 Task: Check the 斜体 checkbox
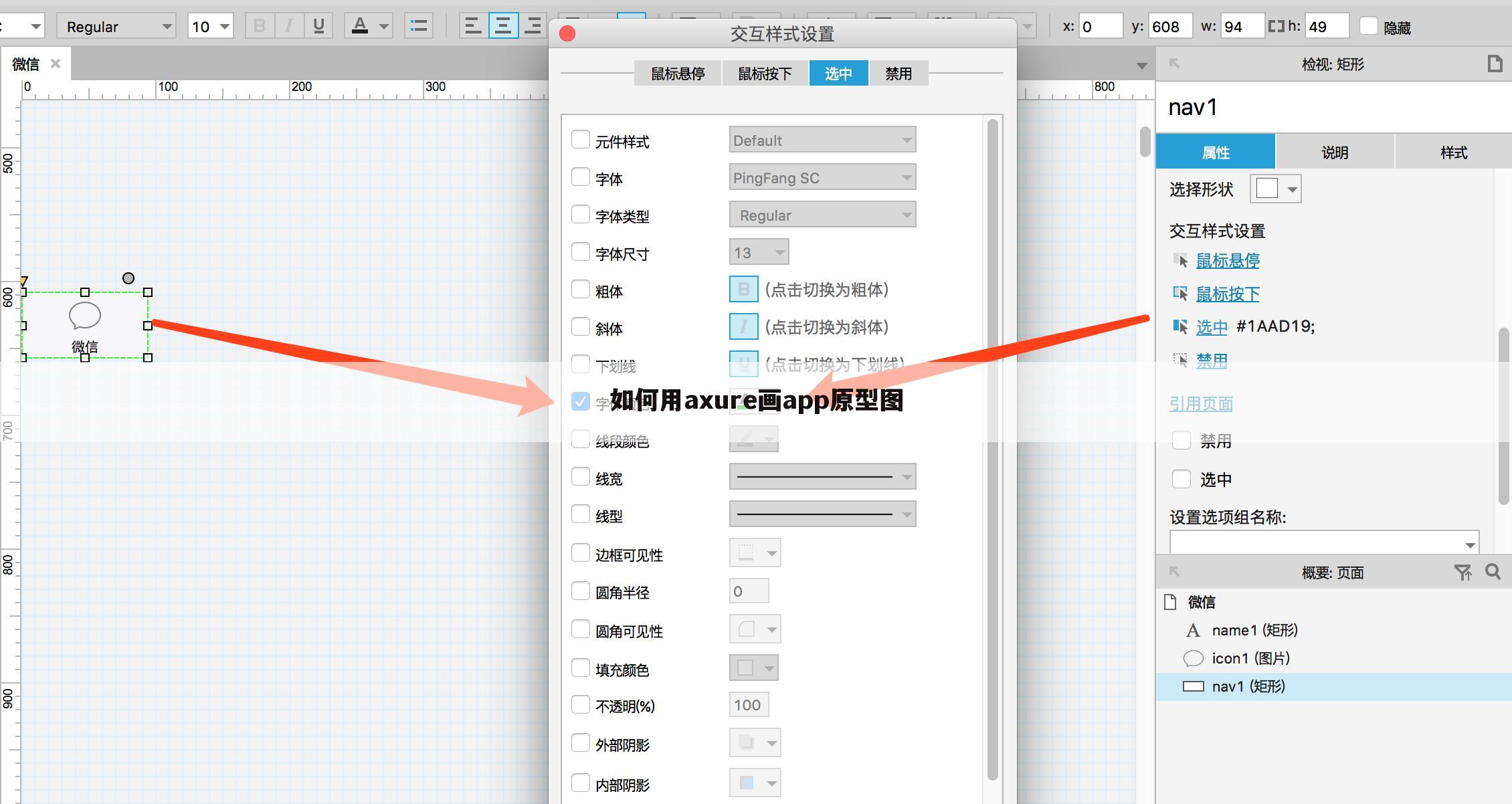coord(581,327)
